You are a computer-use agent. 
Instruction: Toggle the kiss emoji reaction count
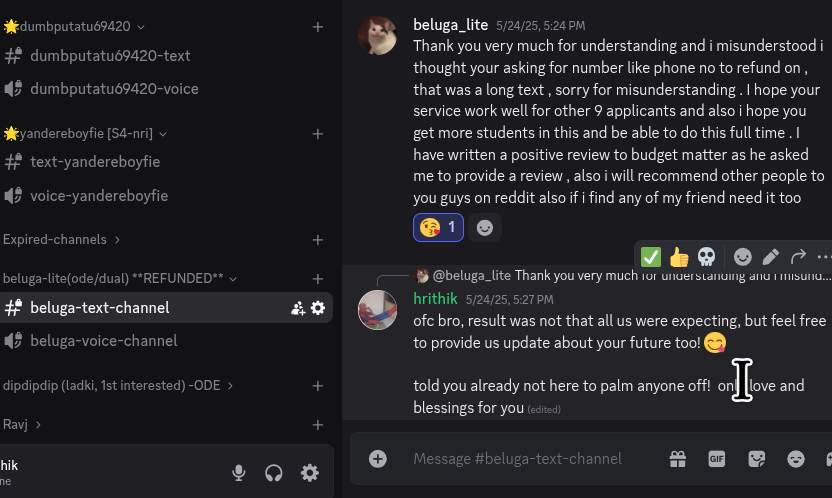438,228
